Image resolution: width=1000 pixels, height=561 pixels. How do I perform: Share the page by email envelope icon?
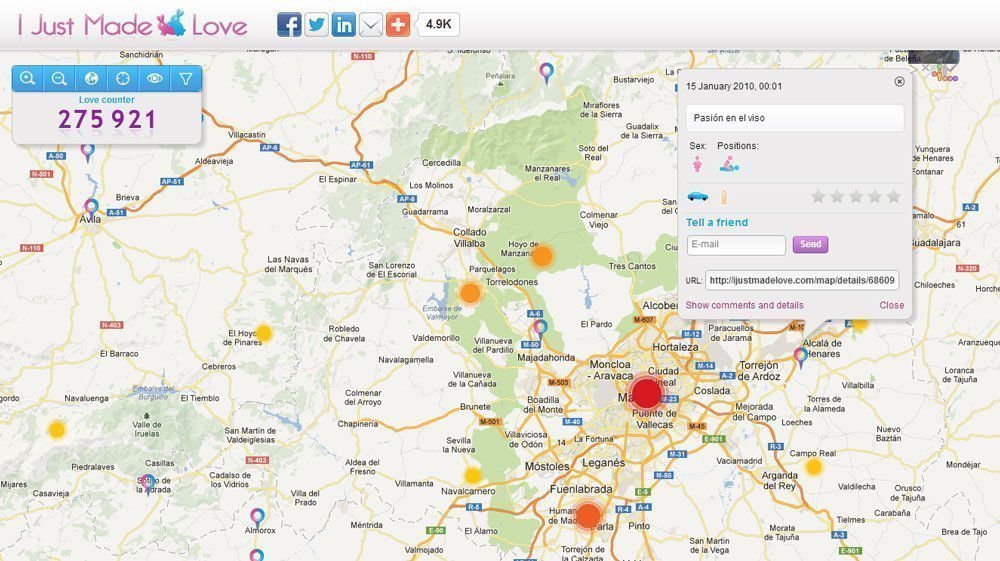371,25
